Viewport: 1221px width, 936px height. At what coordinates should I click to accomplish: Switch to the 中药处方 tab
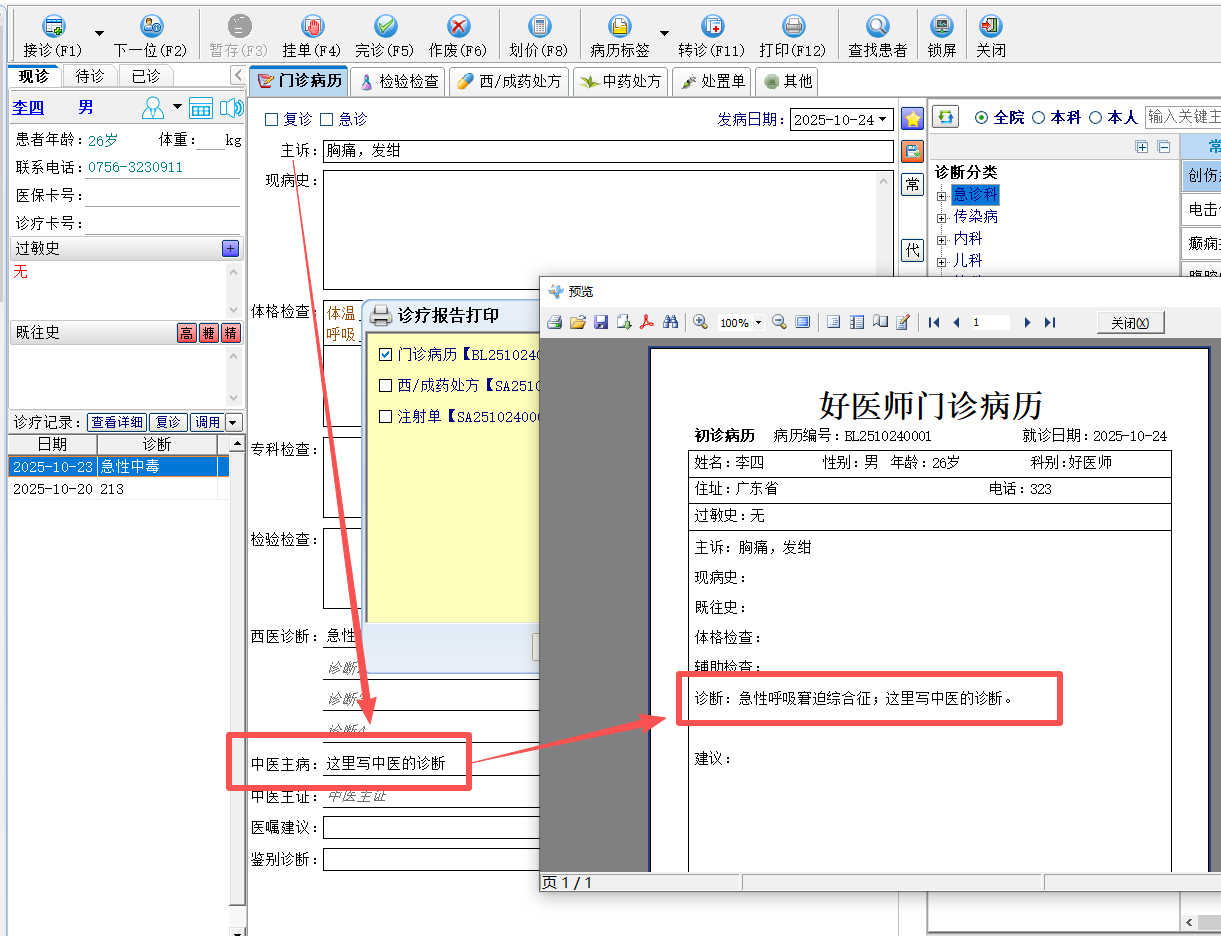[622, 82]
